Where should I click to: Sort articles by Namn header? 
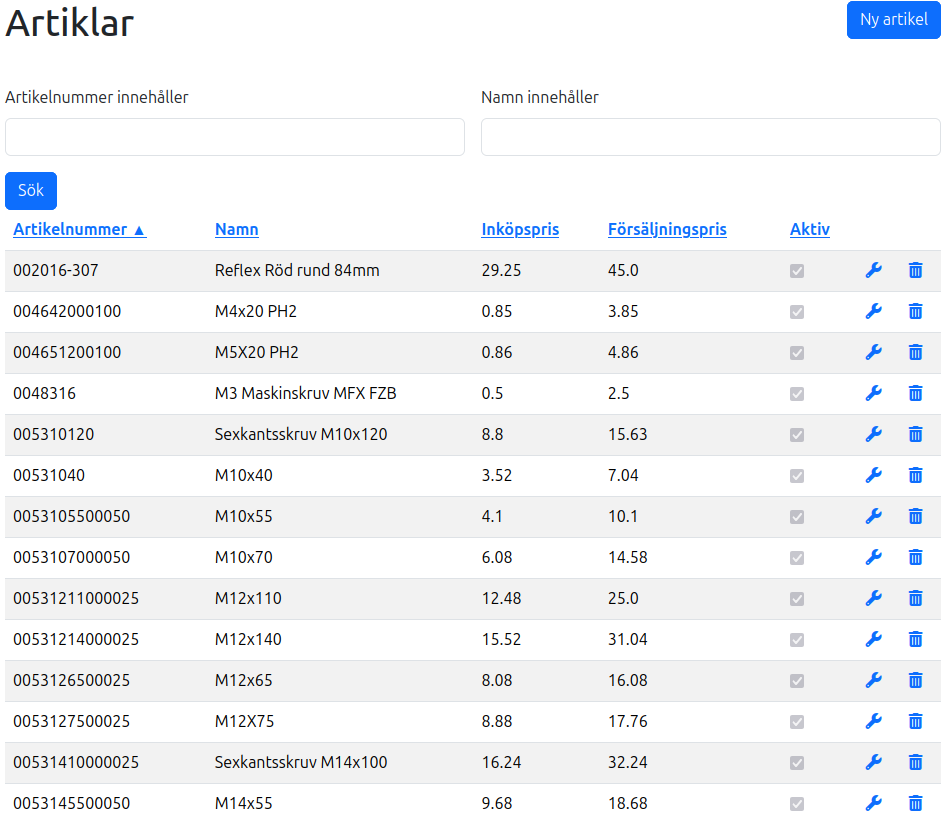[236, 229]
